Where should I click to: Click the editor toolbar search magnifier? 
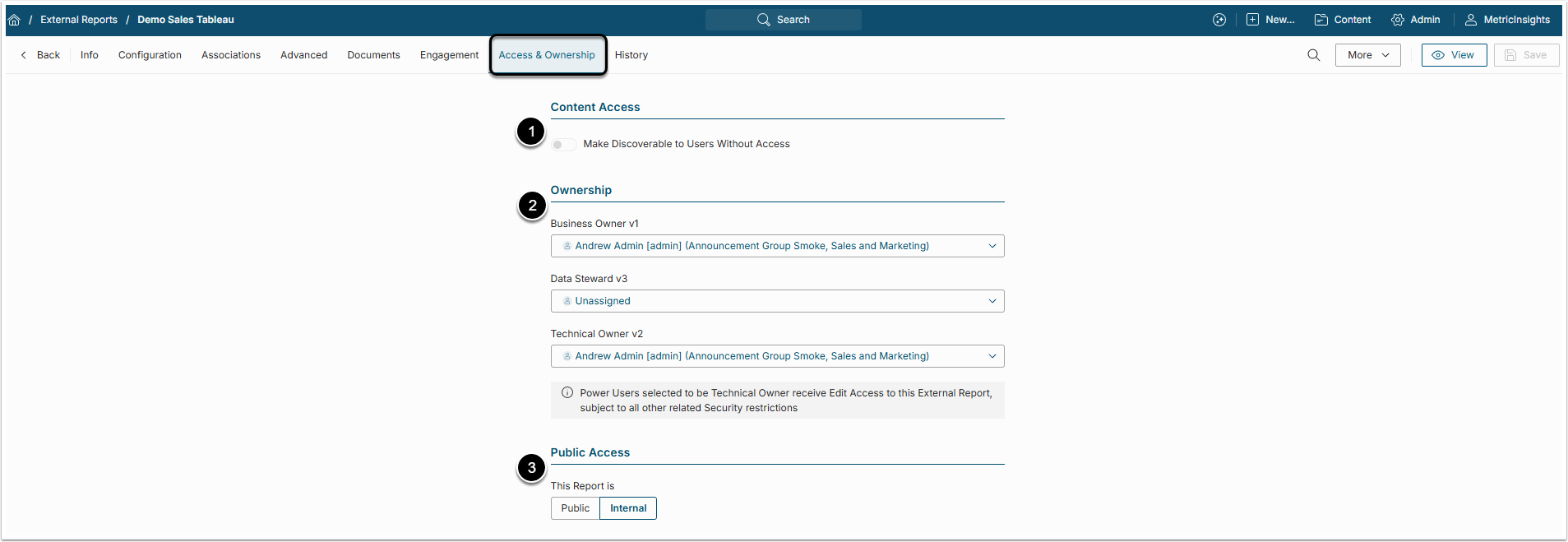click(1314, 55)
